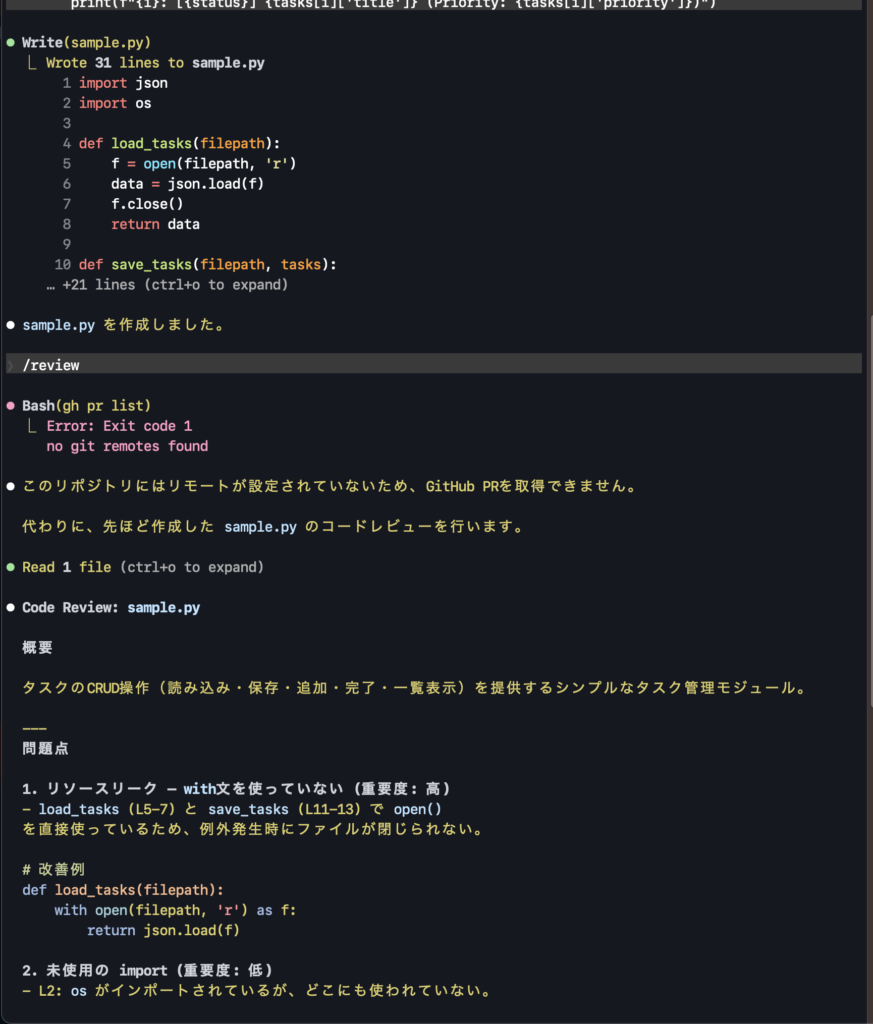Click the 'Wrote 31 lines to sample.py' summary
Screen dimensions: 873x1024
click(155, 63)
